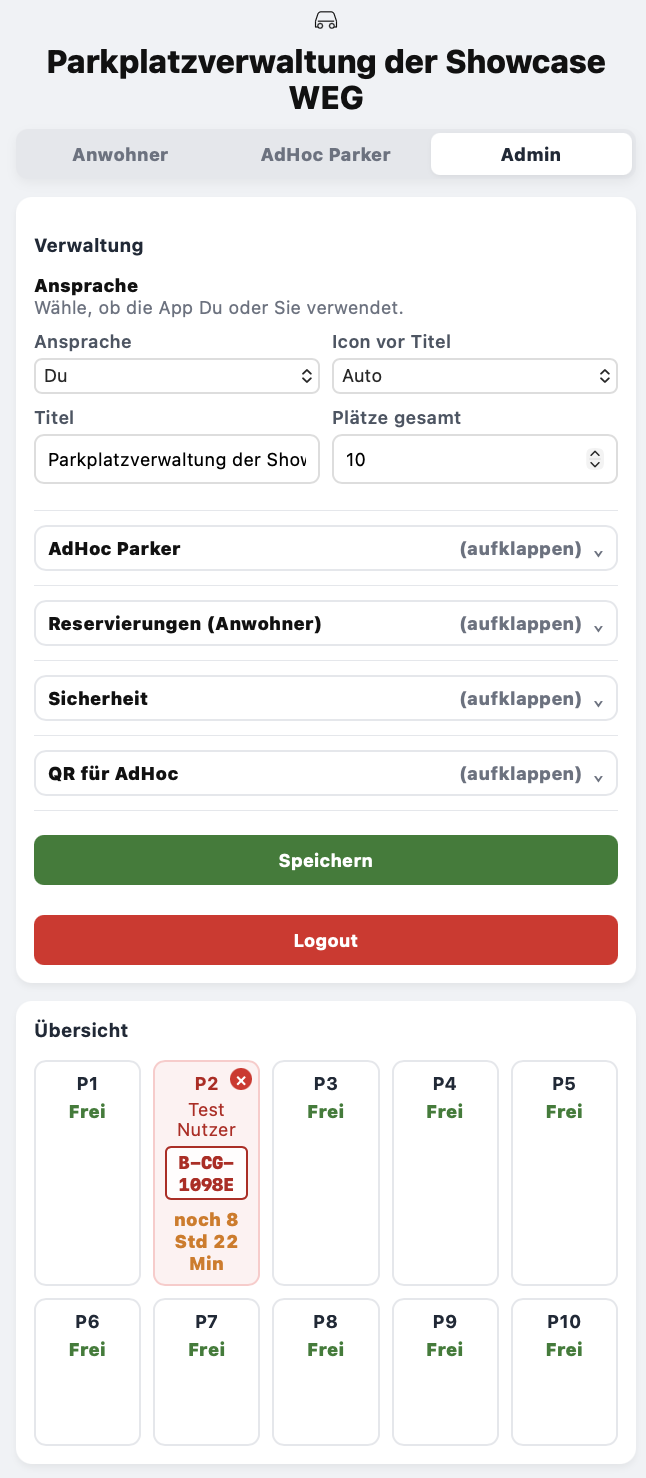
Task: Click the down arrow of Plätze gesamt stepper
Action: pos(596,464)
